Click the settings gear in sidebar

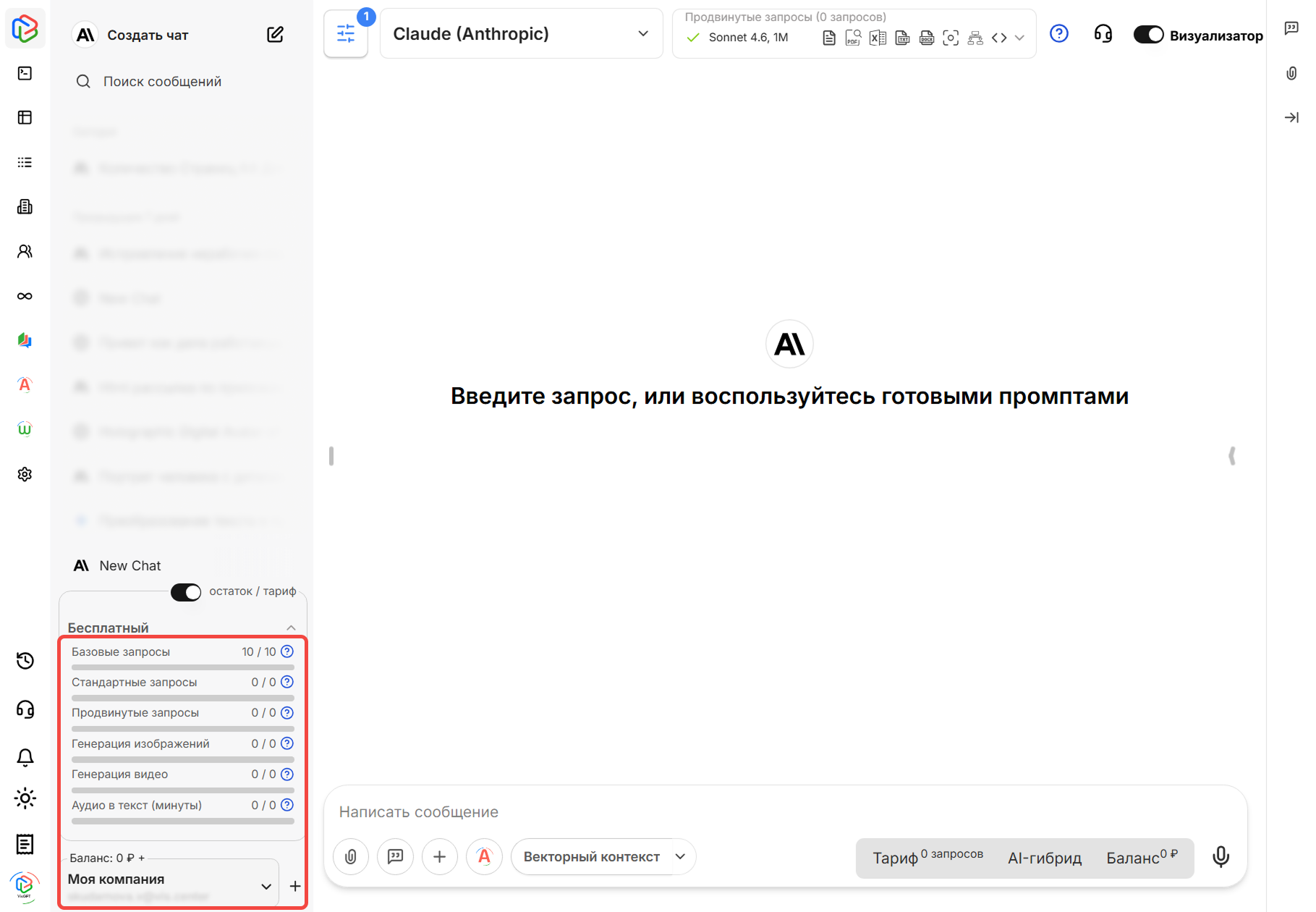coord(25,474)
